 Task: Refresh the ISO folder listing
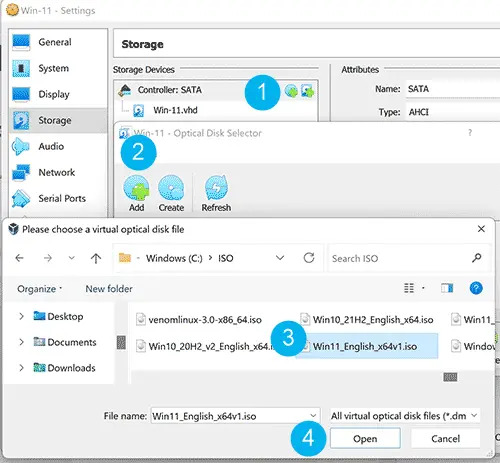[x=309, y=258]
